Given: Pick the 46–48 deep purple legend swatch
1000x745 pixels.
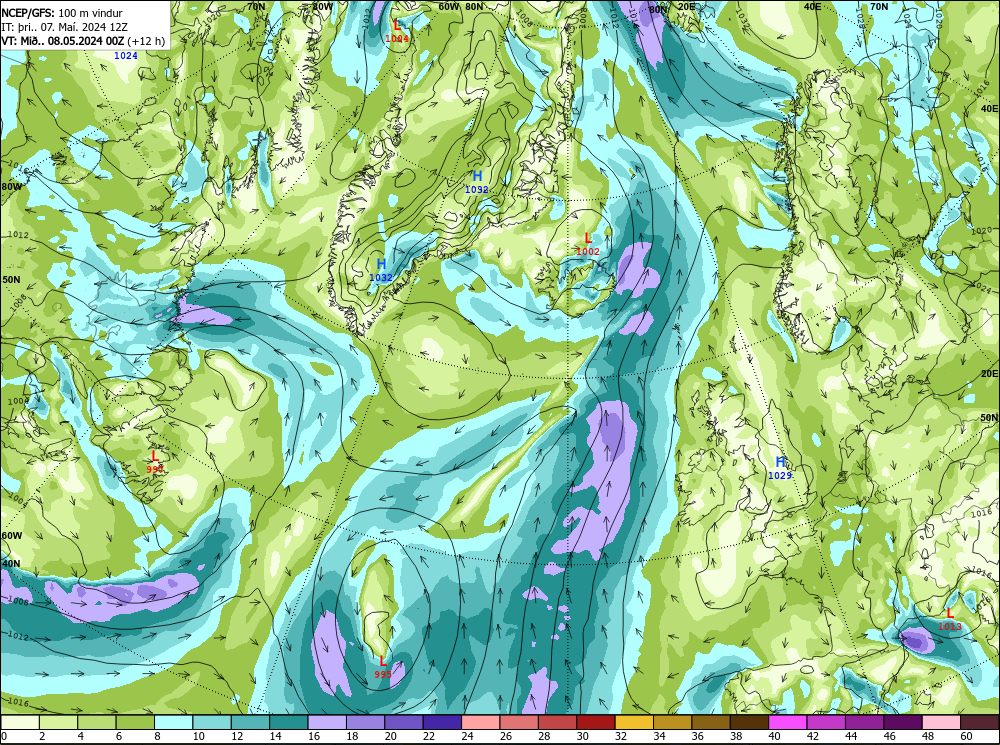Looking at the screenshot, I should (902, 722).
